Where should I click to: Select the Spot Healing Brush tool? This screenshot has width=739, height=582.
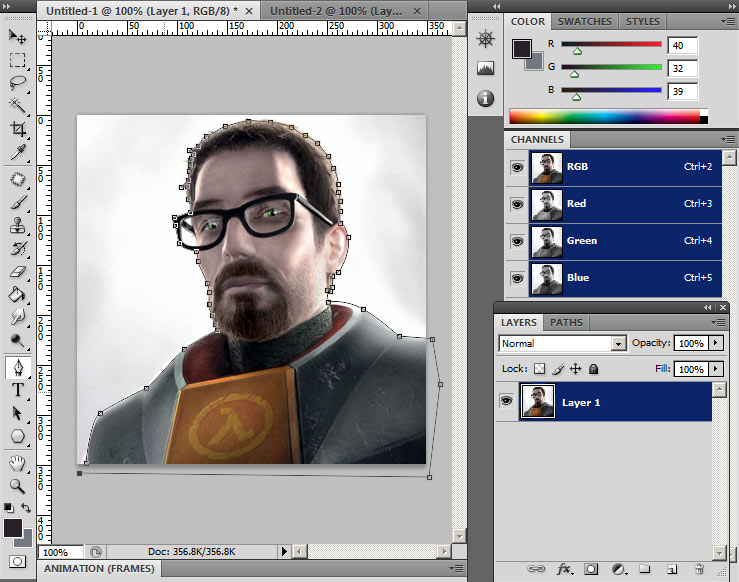coord(17,180)
